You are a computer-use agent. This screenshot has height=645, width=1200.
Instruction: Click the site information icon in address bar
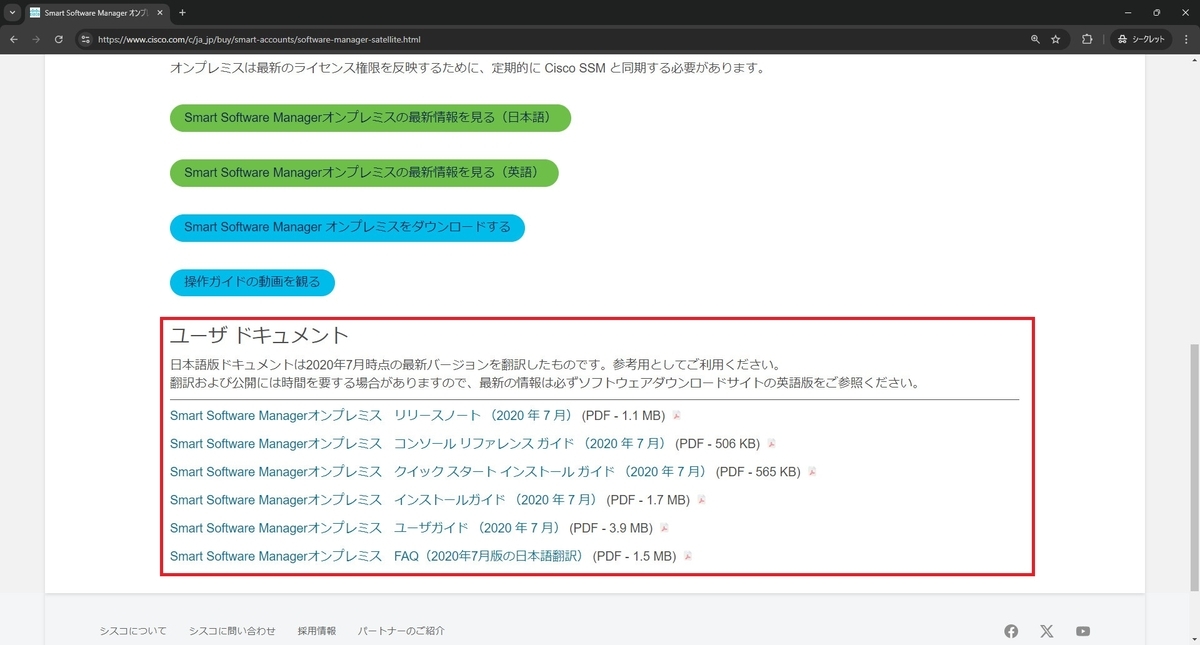click(85, 41)
